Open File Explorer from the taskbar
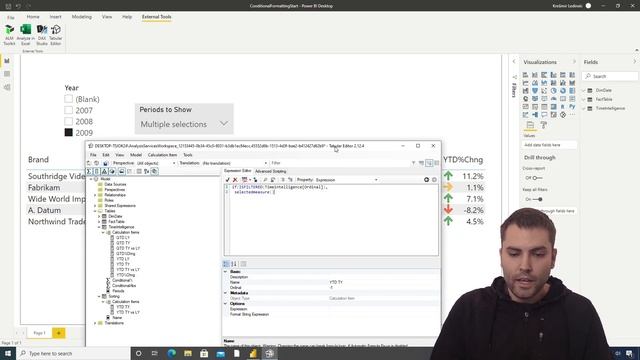This screenshot has height=360, width=640. (x=188, y=353)
